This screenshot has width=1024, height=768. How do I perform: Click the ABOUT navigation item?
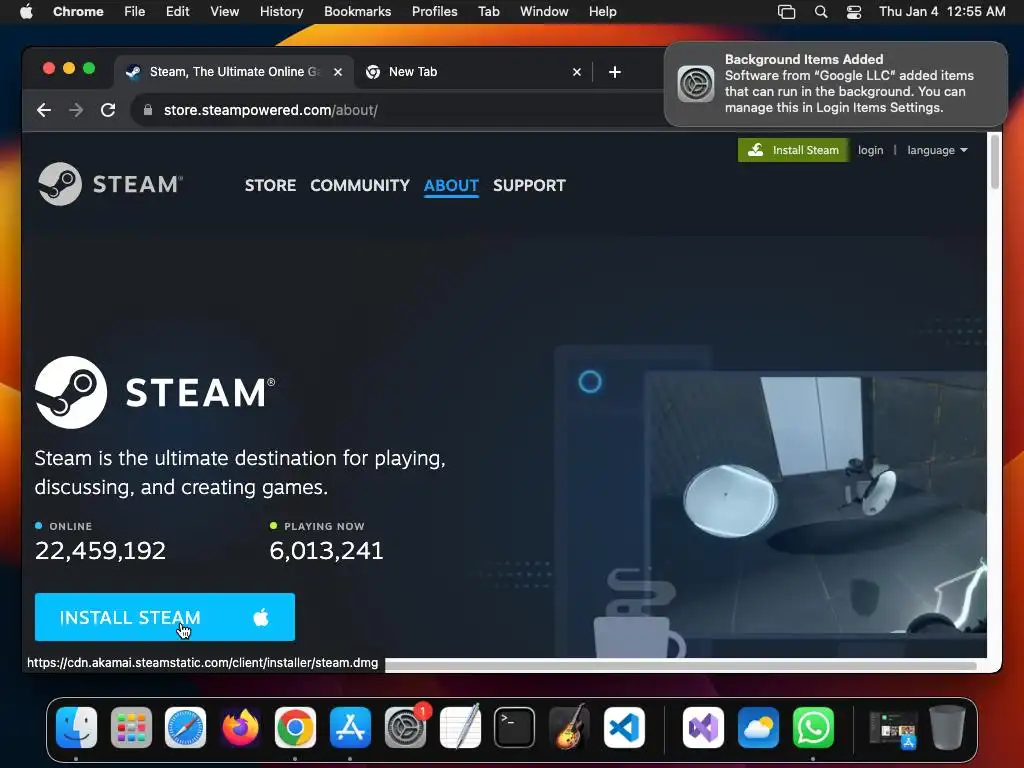[x=451, y=185]
